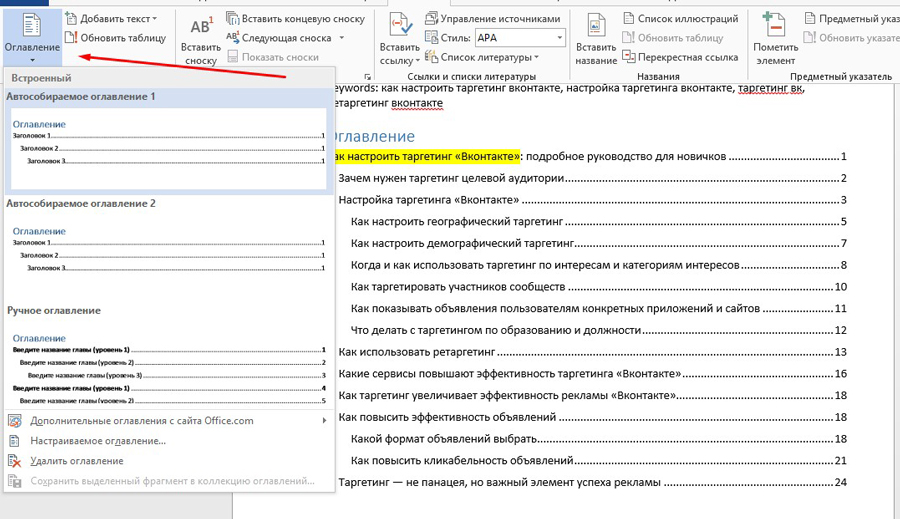Screen dimensions: 900x519
Task: Select Автособираемое оглавление 2 preview
Action: (x=169, y=253)
